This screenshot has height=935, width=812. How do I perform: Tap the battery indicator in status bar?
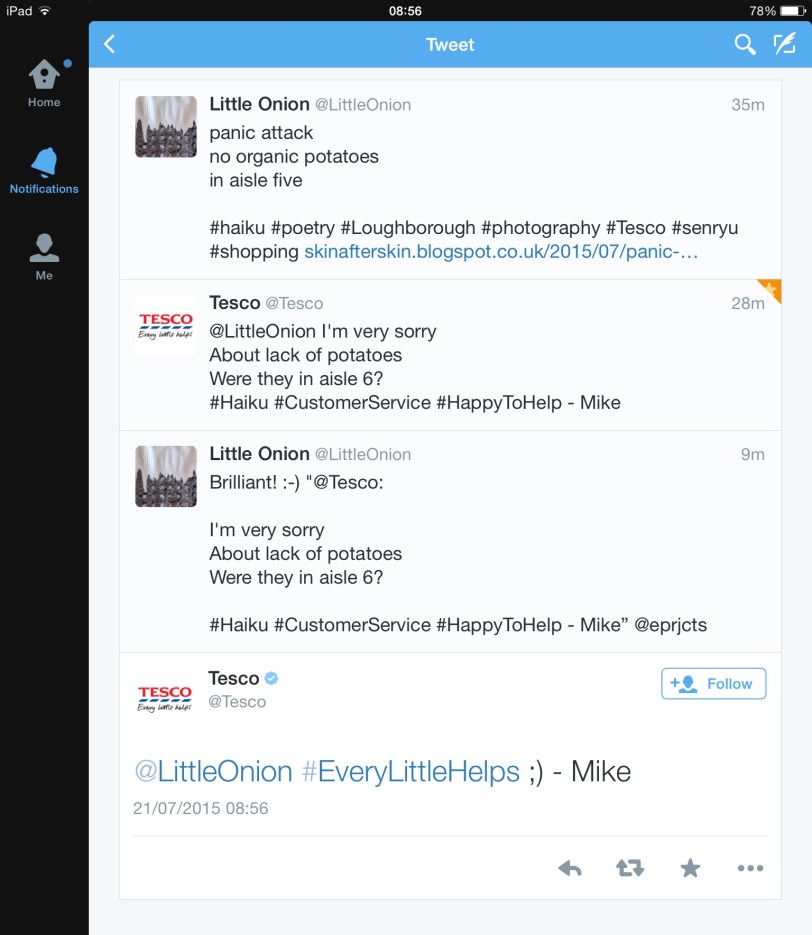[x=794, y=11]
